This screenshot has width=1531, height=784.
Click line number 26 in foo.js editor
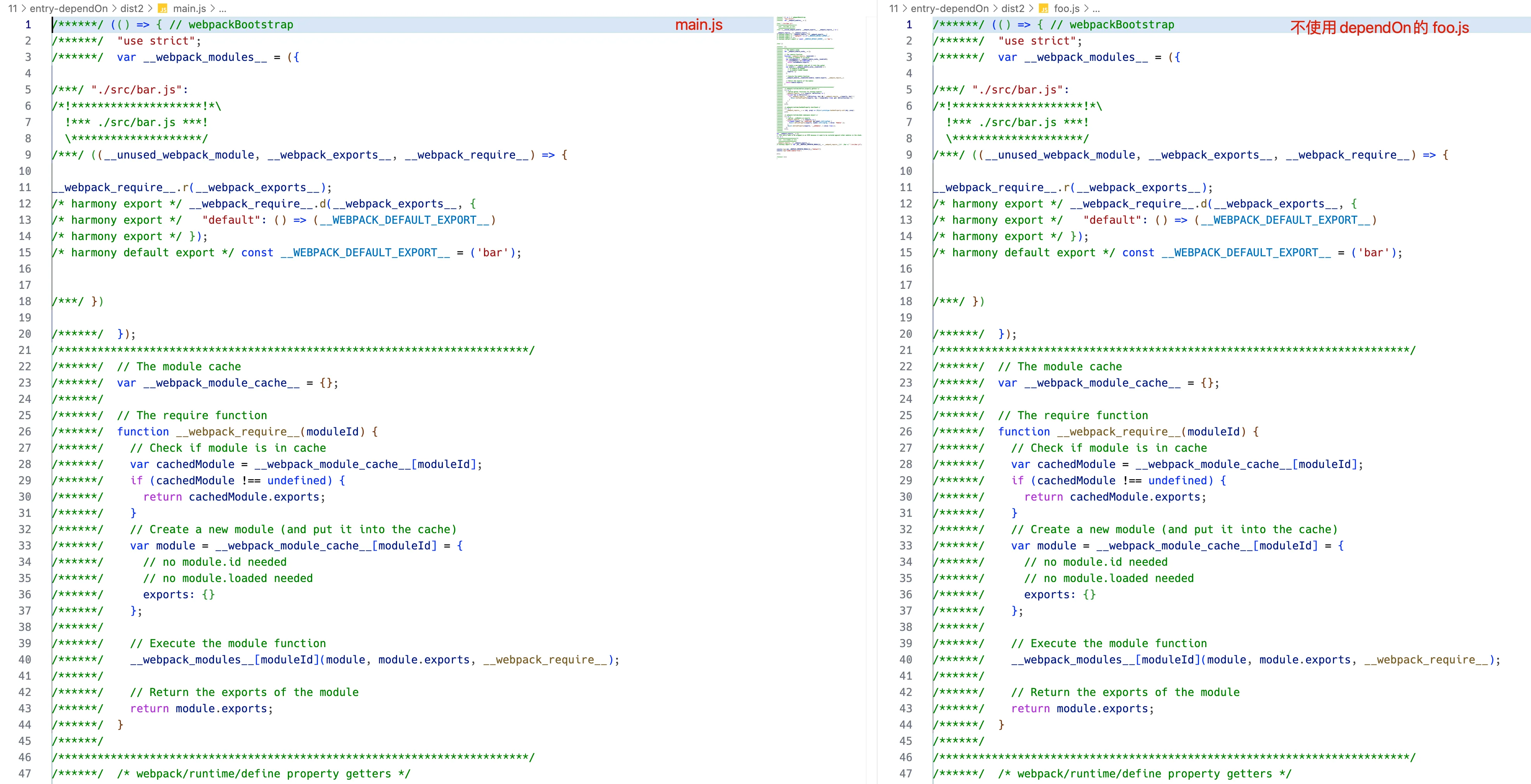pyautogui.click(x=906, y=432)
